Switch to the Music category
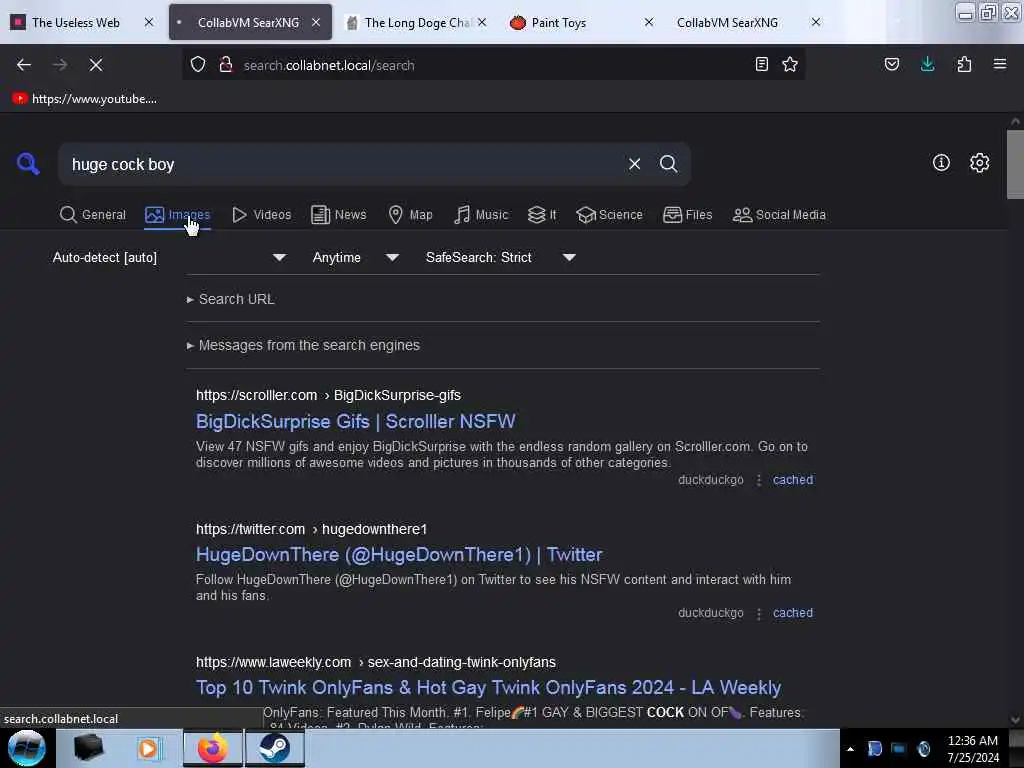The height and width of the screenshot is (768, 1024). tap(481, 215)
